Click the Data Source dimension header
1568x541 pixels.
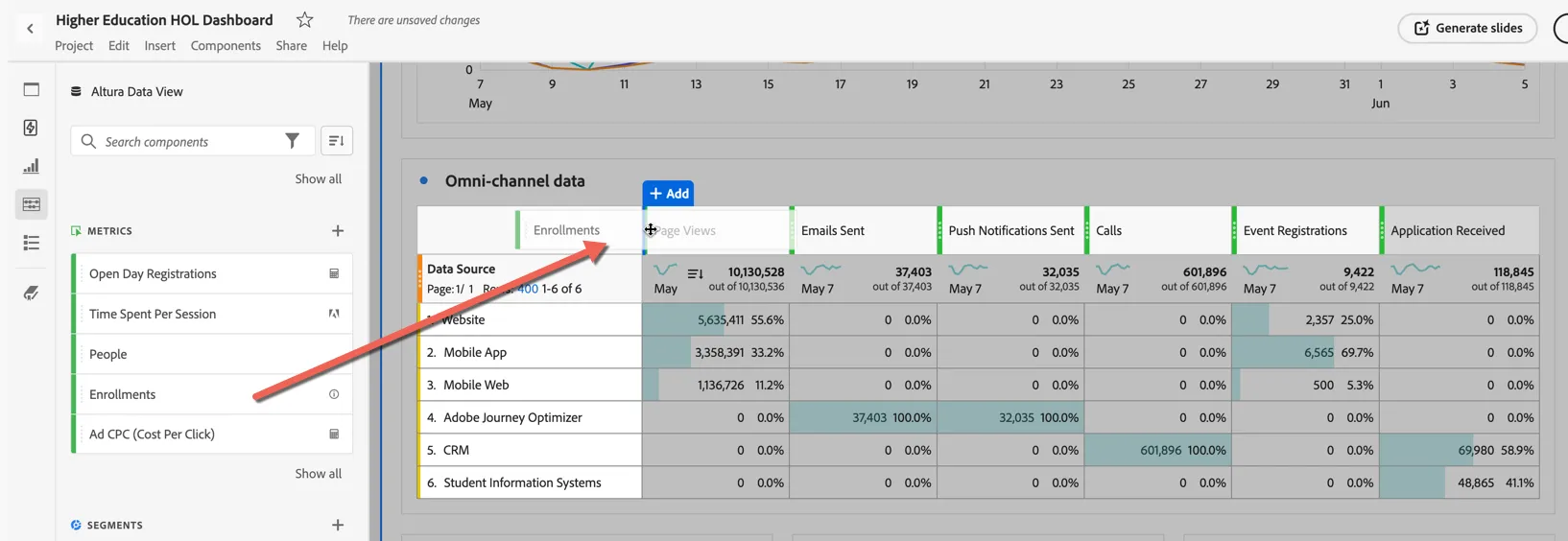click(x=461, y=269)
